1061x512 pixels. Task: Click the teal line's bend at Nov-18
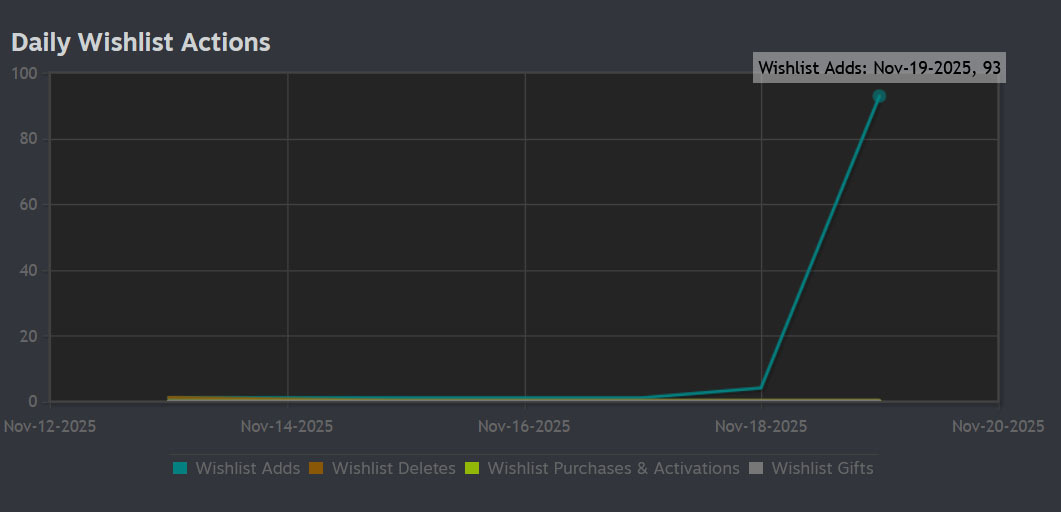pyautogui.click(x=761, y=388)
